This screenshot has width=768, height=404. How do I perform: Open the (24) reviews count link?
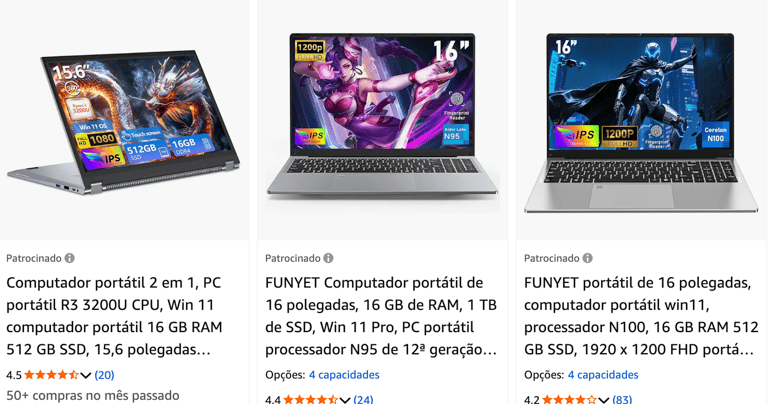coord(363,400)
